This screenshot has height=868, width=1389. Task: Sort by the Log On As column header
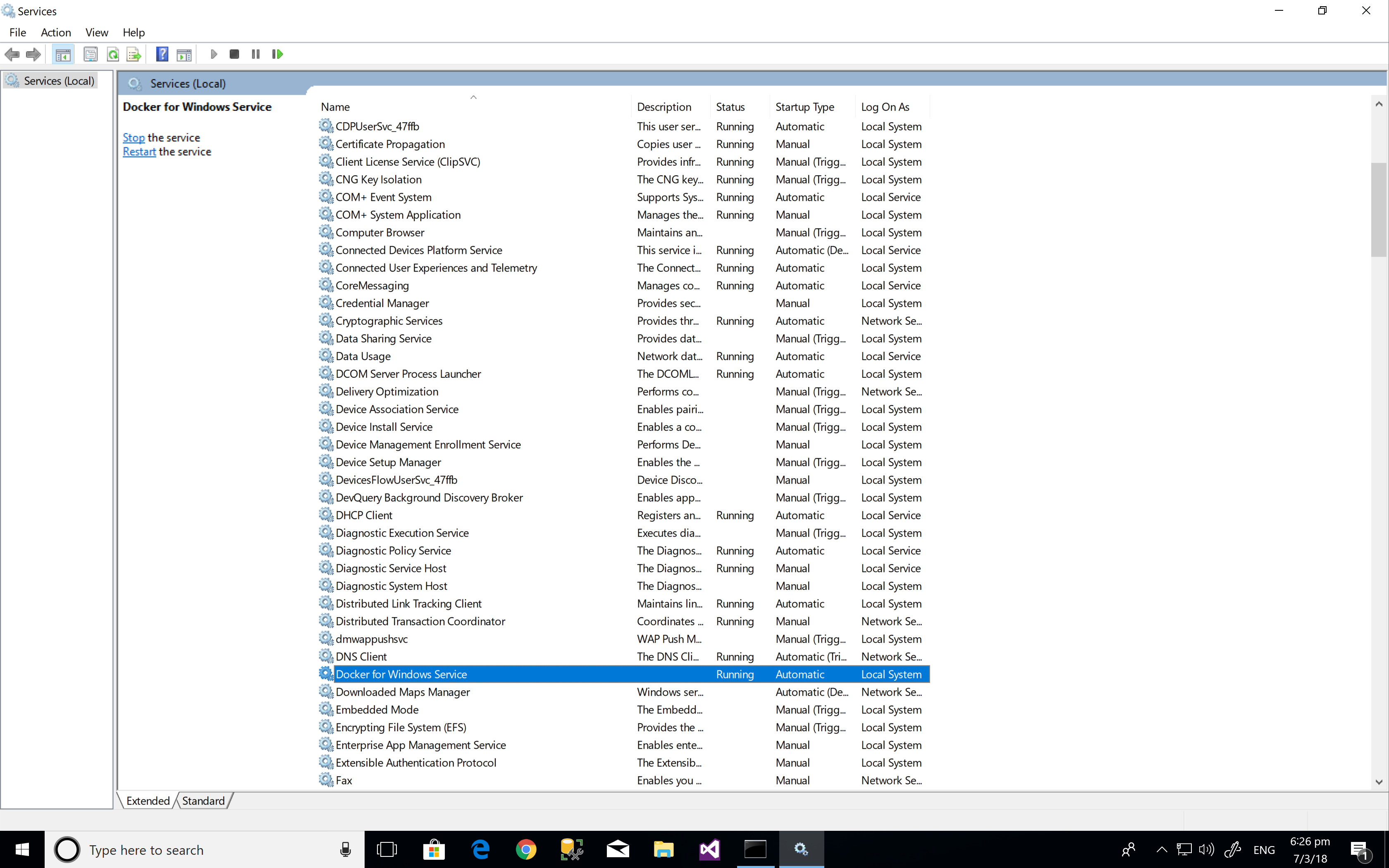tap(892, 107)
